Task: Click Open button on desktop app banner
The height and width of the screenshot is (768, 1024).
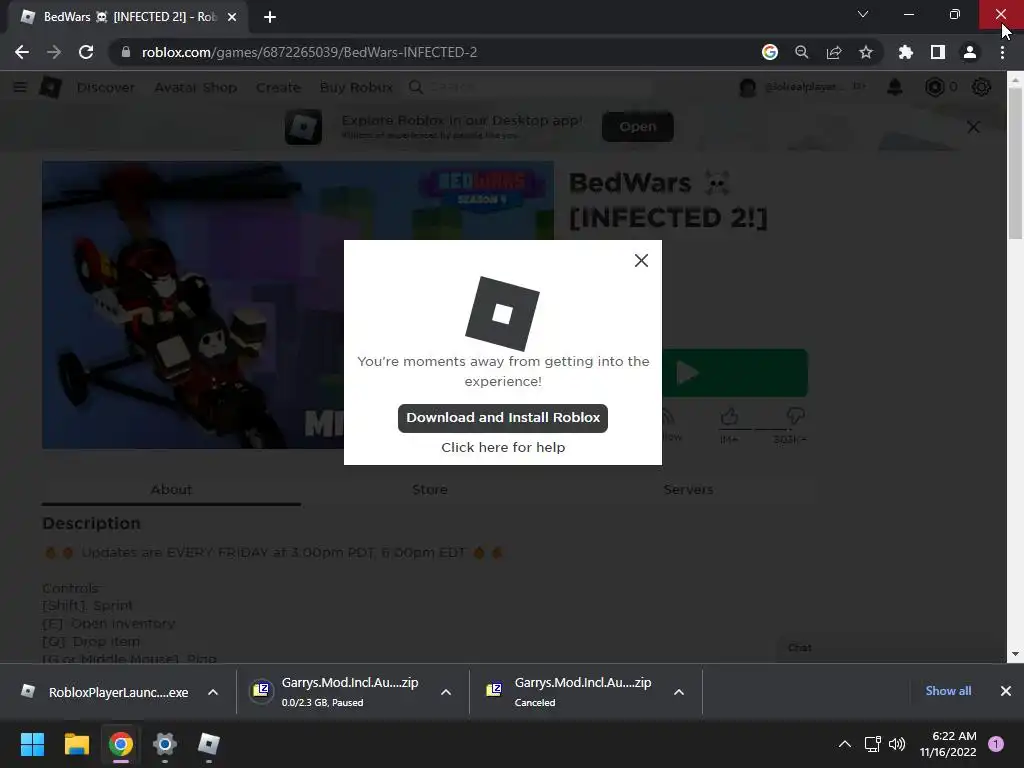Action: [x=637, y=127]
